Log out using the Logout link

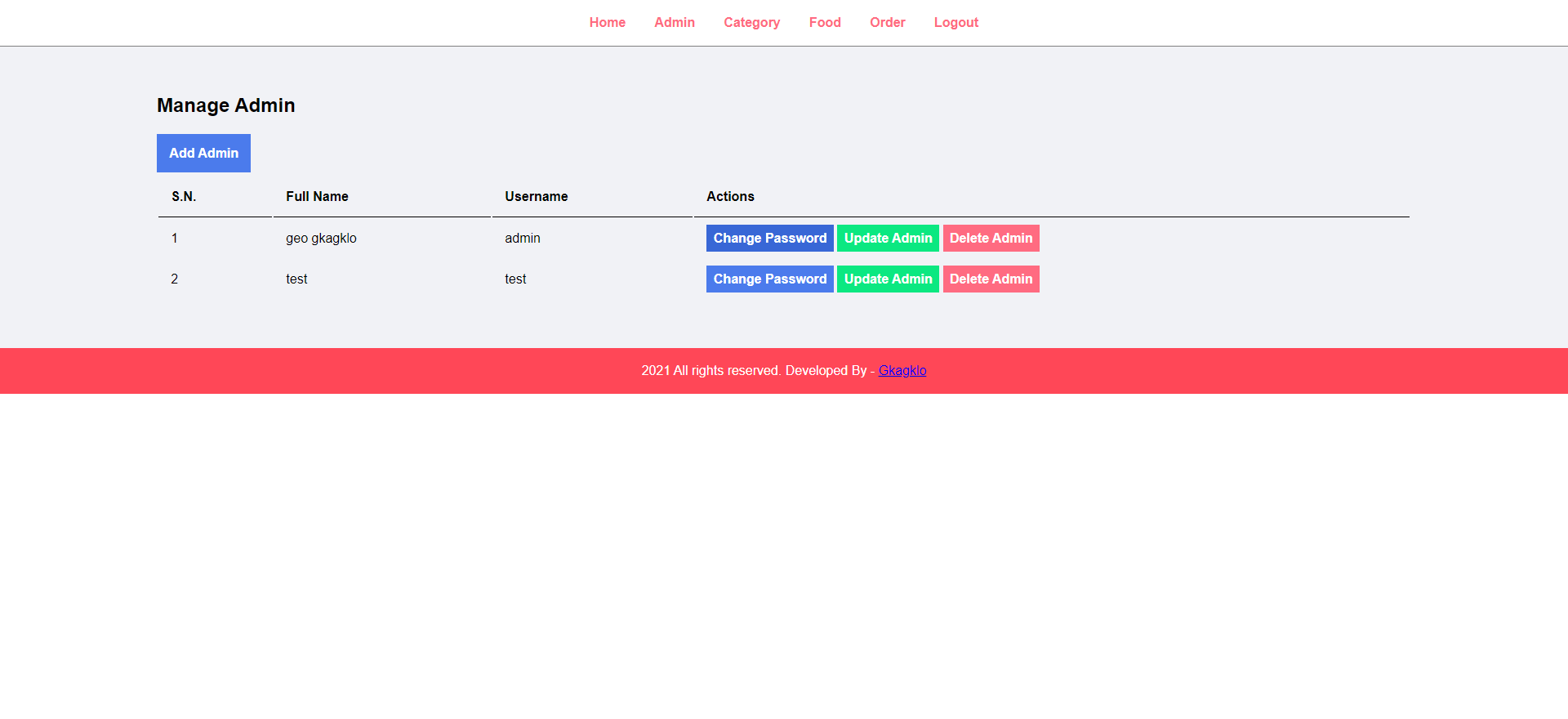[955, 23]
